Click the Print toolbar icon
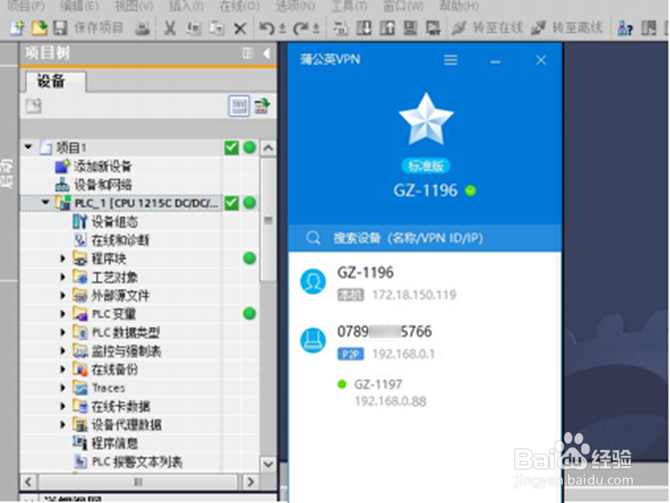 click(x=142, y=29)
